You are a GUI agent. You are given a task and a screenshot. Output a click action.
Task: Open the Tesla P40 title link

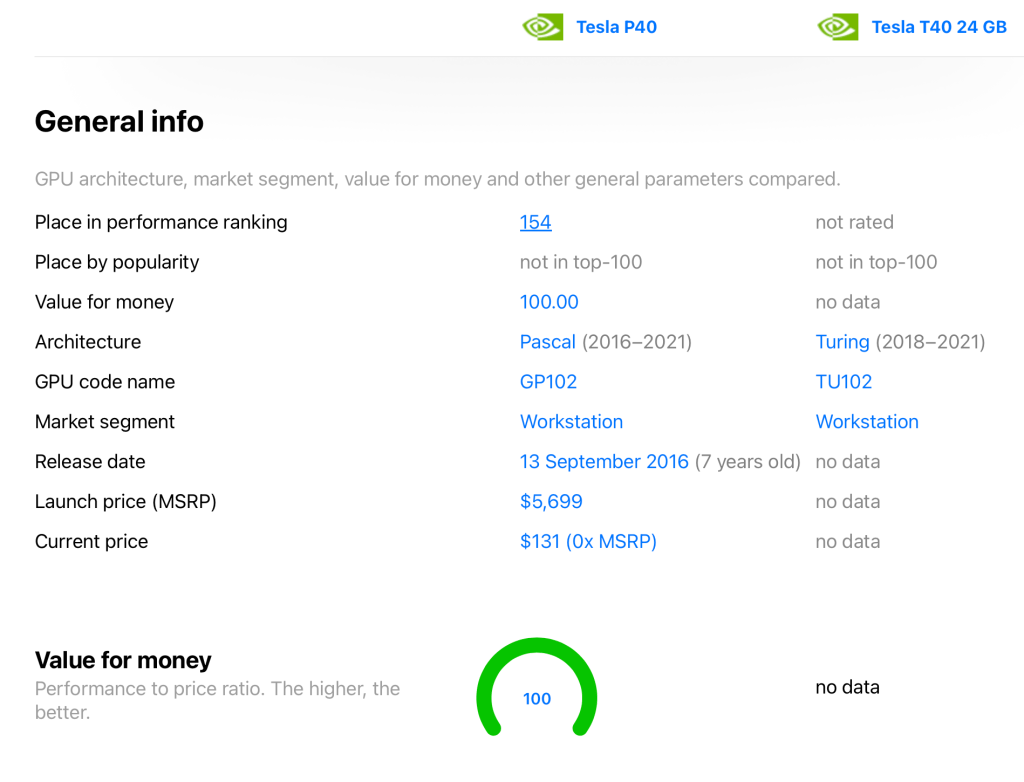point(616,27)
